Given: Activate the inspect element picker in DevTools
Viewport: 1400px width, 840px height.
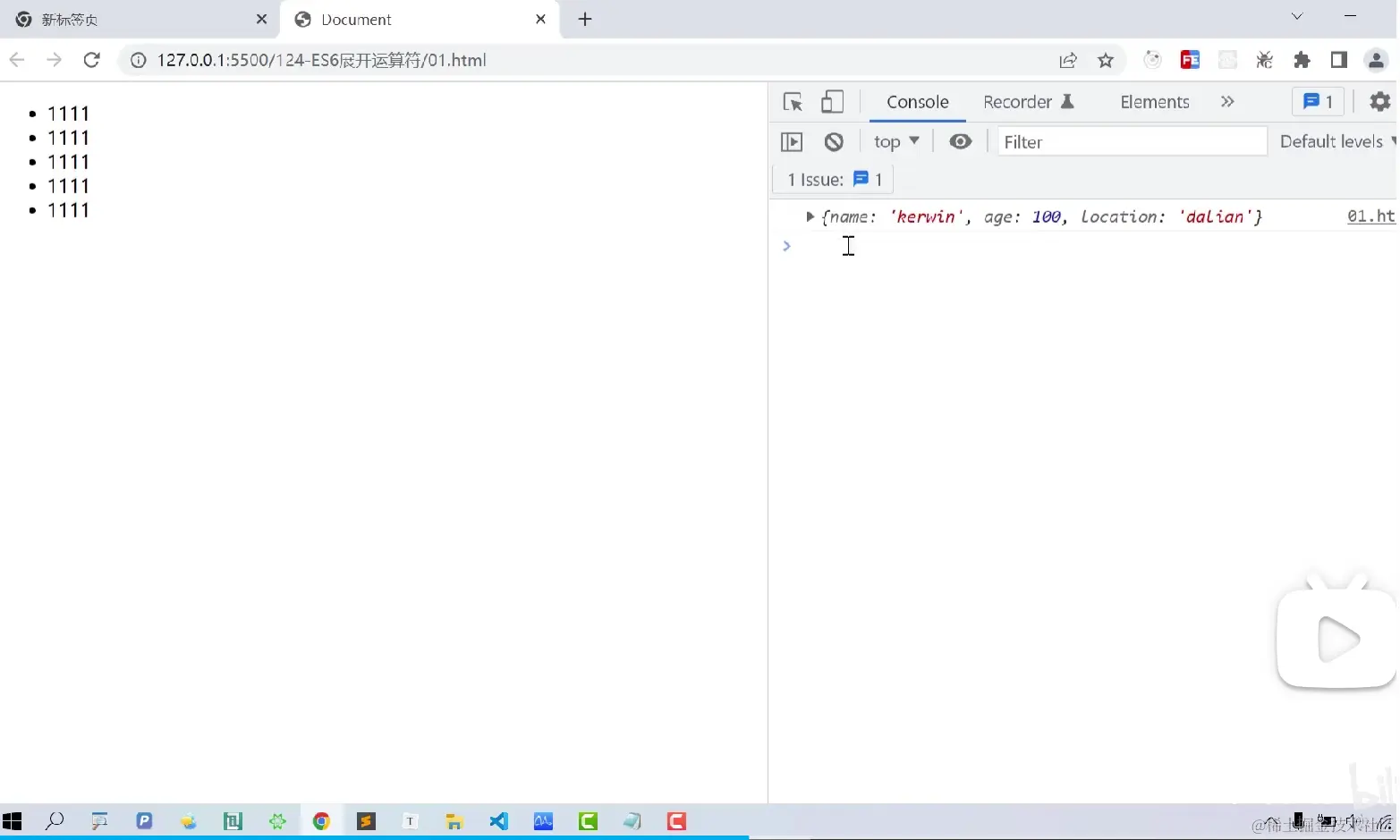Looking at the screenshot, I should click(x=793, y=102).
